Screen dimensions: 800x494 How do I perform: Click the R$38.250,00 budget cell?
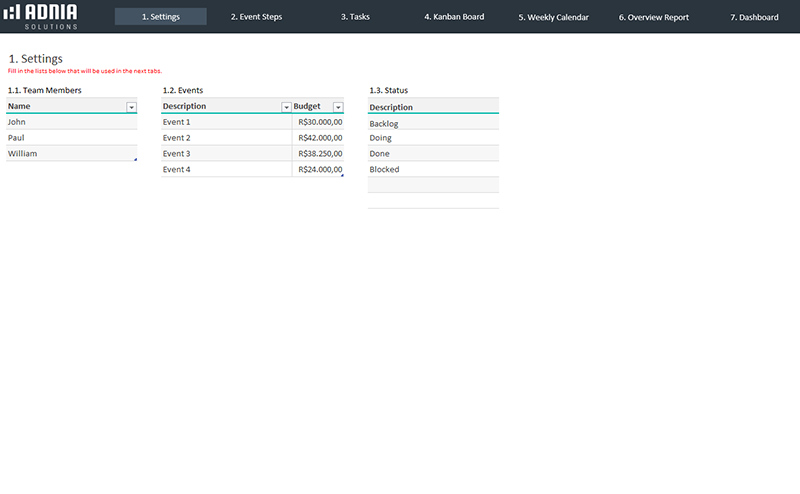(319, 154)
